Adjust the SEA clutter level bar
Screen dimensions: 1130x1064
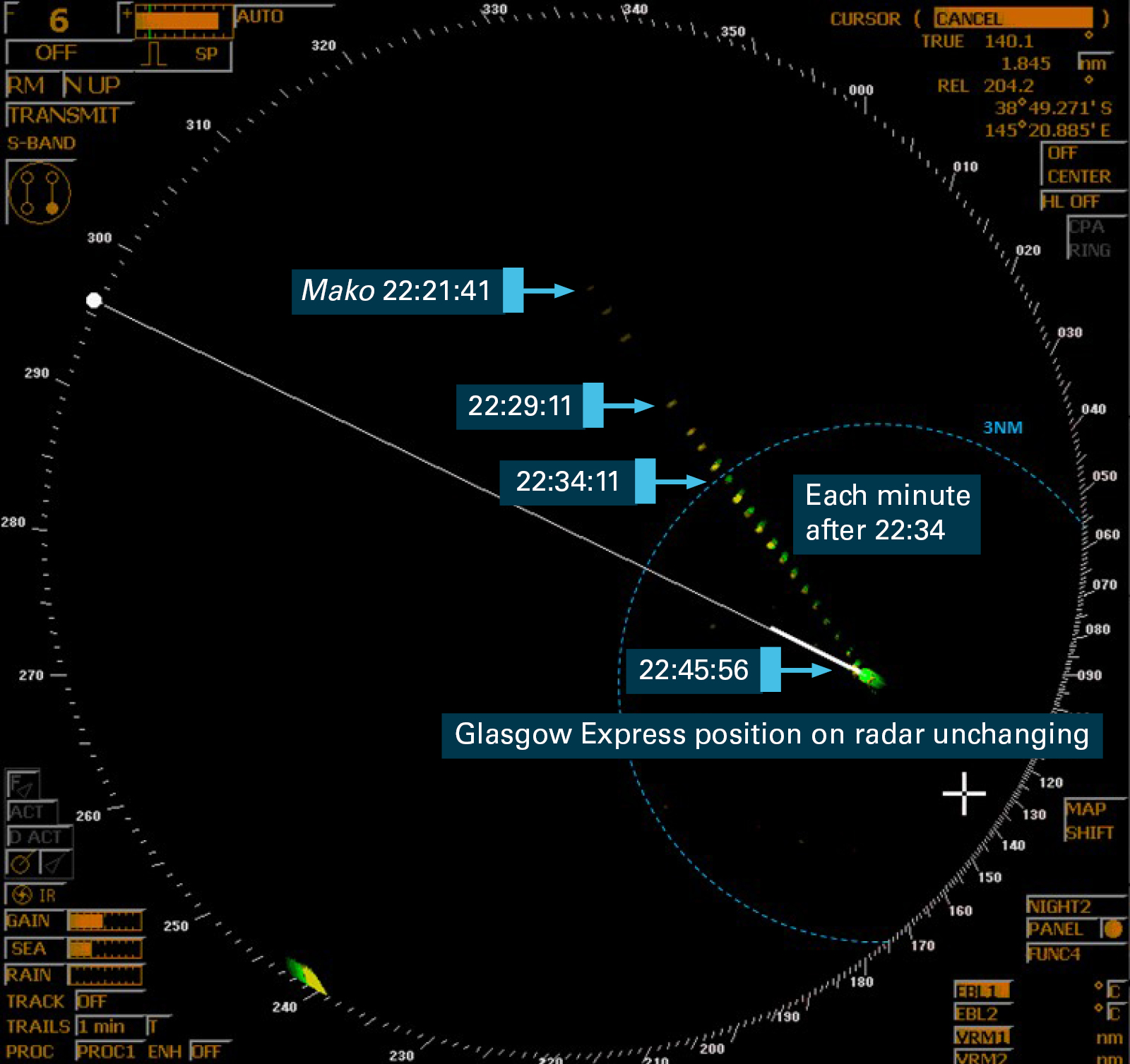(x=105, y=948)
